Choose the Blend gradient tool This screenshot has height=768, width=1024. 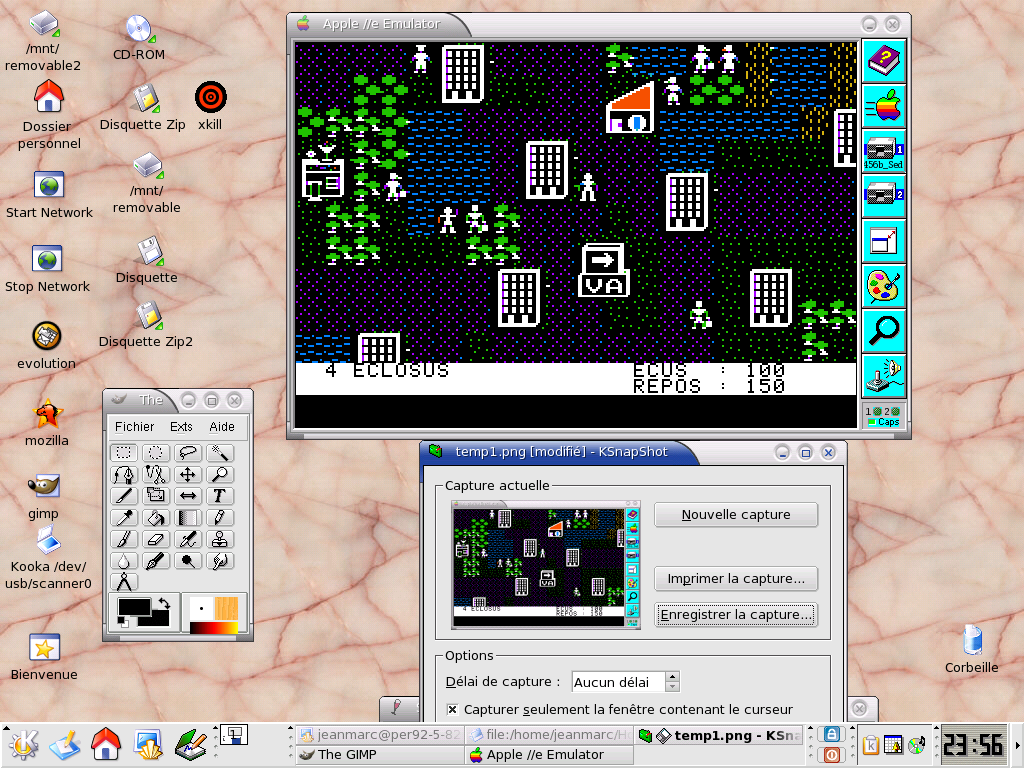pos(187,517)
